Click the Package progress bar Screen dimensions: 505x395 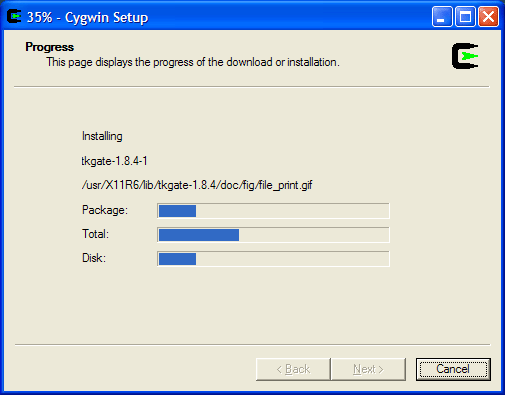coord(273,211)
